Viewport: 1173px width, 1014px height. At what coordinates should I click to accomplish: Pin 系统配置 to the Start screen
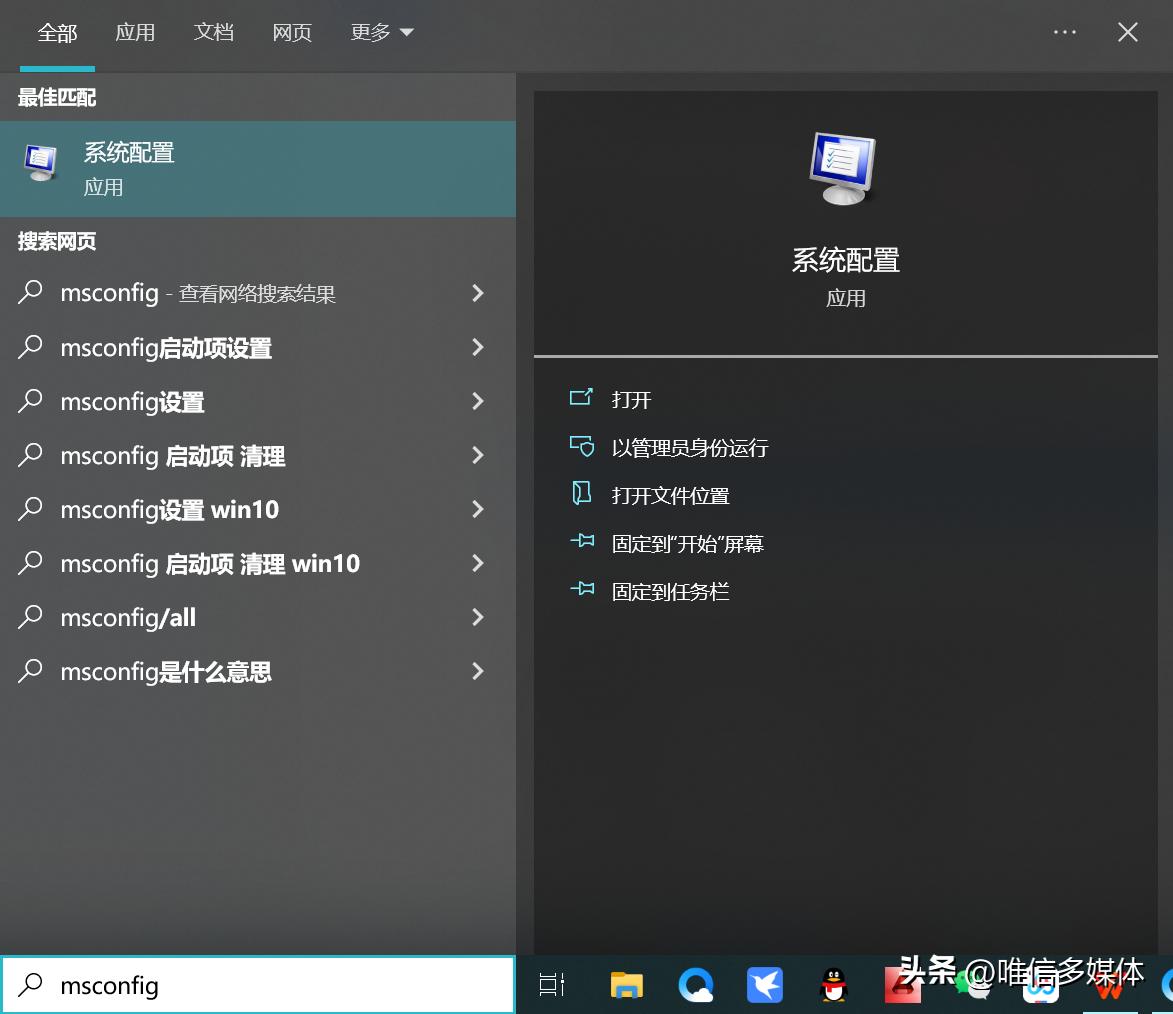coord(688,543)
